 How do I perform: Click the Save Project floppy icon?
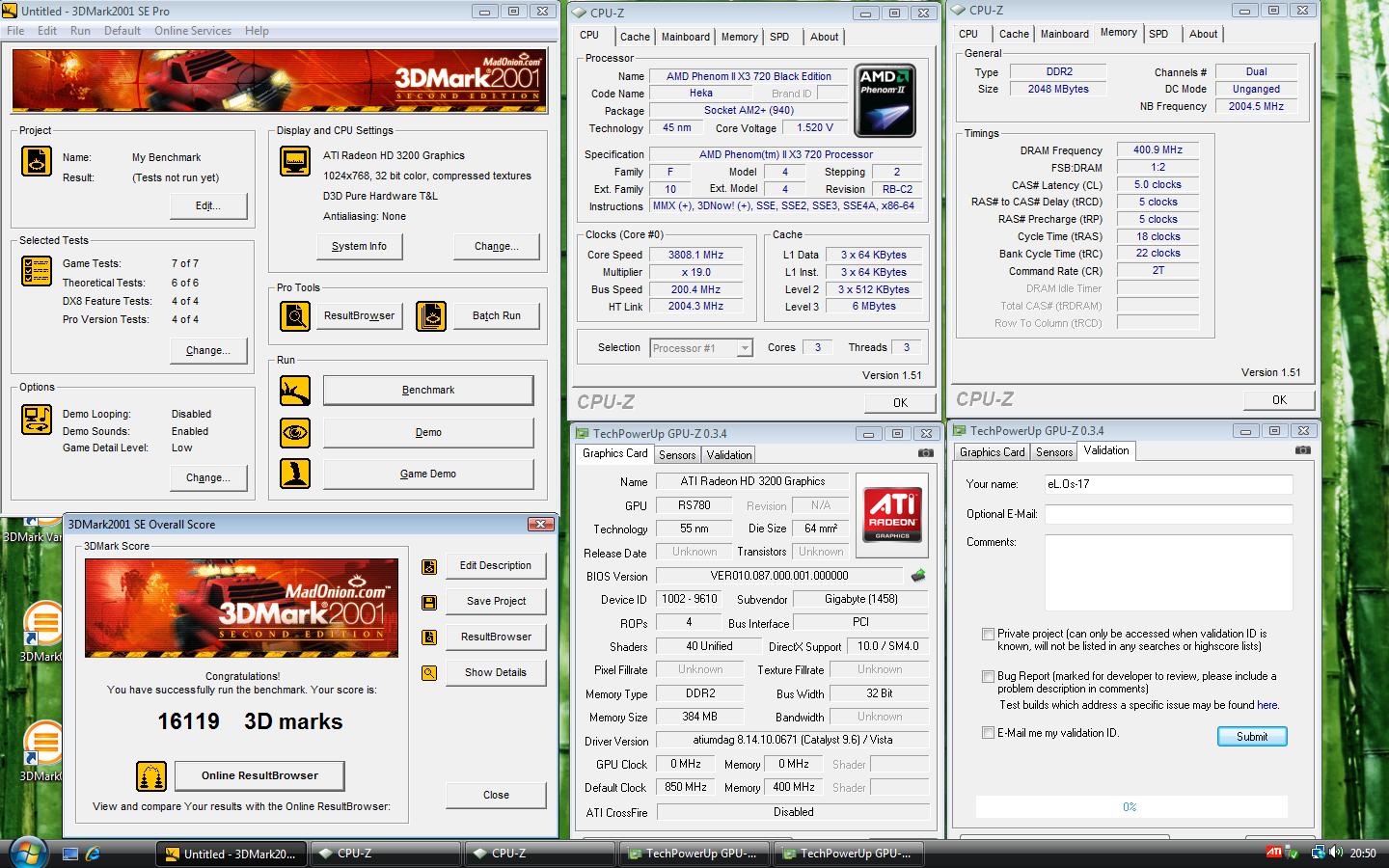[429, 602]
